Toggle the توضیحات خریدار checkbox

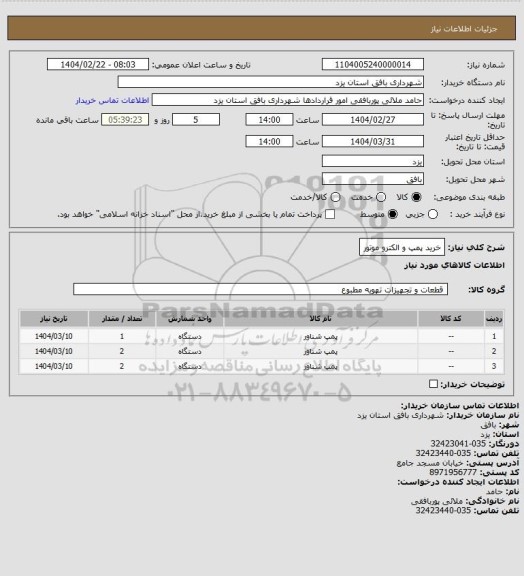coord(434,384)
